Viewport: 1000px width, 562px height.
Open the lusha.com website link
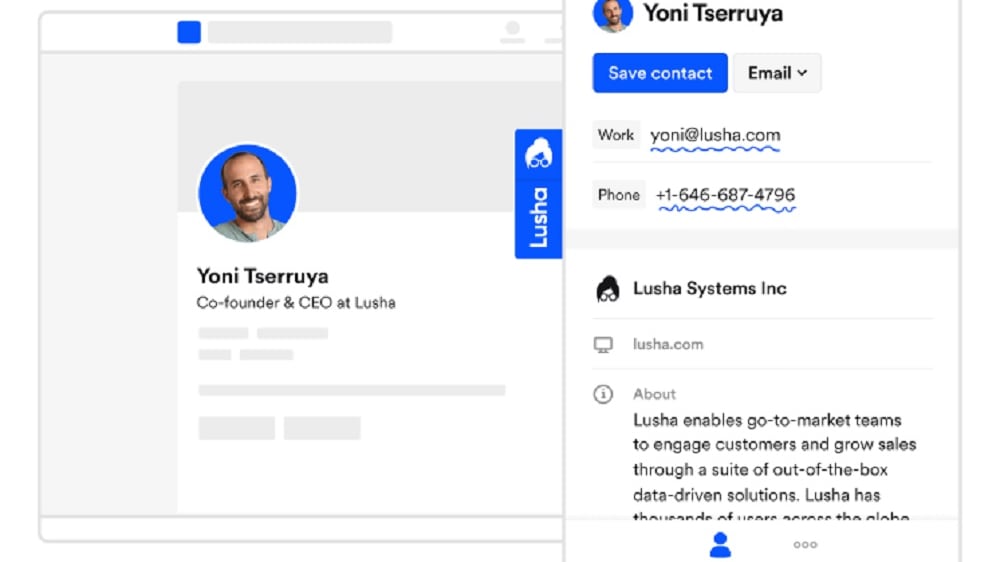668,344
